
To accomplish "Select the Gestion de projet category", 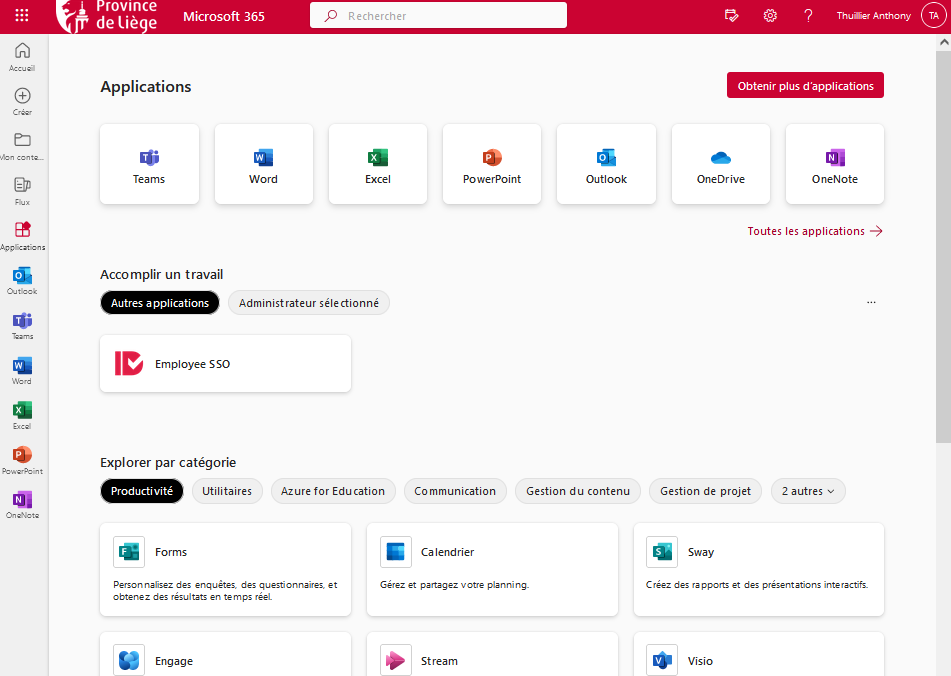I will (705, 491).
